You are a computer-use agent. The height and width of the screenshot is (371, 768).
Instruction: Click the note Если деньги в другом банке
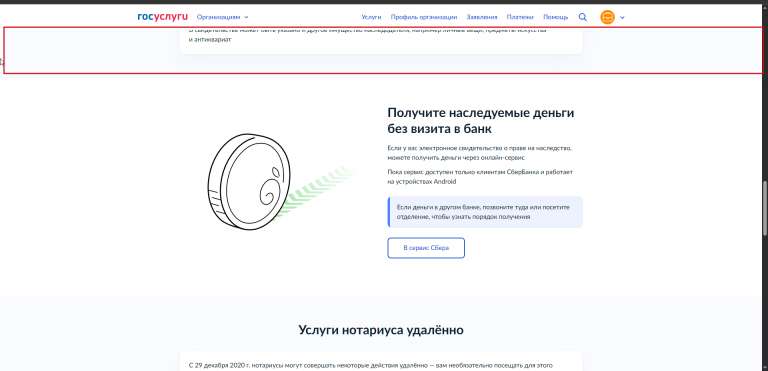pos(485,212)
